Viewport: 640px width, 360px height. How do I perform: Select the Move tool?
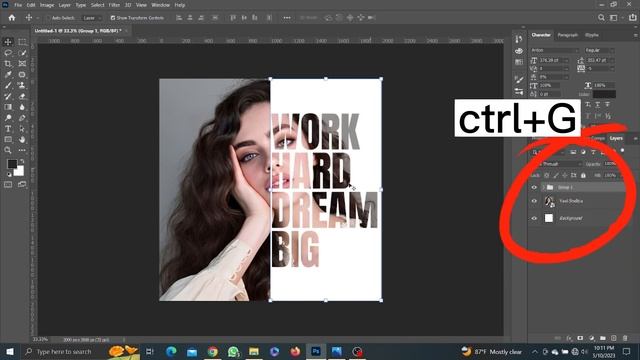pyautogui.click(x=8, y=42)
